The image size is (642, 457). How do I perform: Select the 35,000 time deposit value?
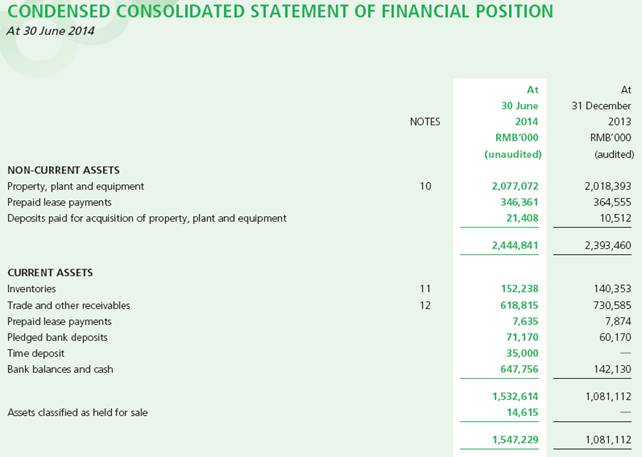coord(523,354)
